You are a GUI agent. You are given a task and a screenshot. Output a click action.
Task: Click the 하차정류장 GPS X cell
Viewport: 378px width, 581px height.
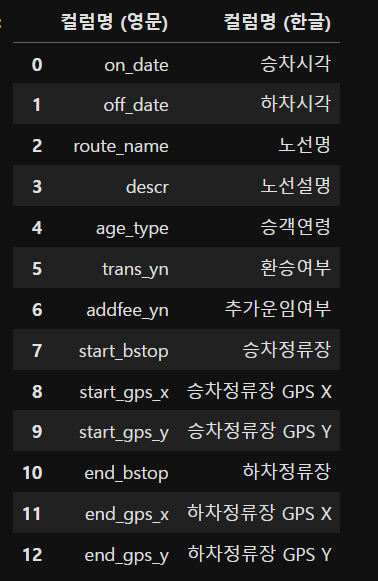click(x=259, y=513)
